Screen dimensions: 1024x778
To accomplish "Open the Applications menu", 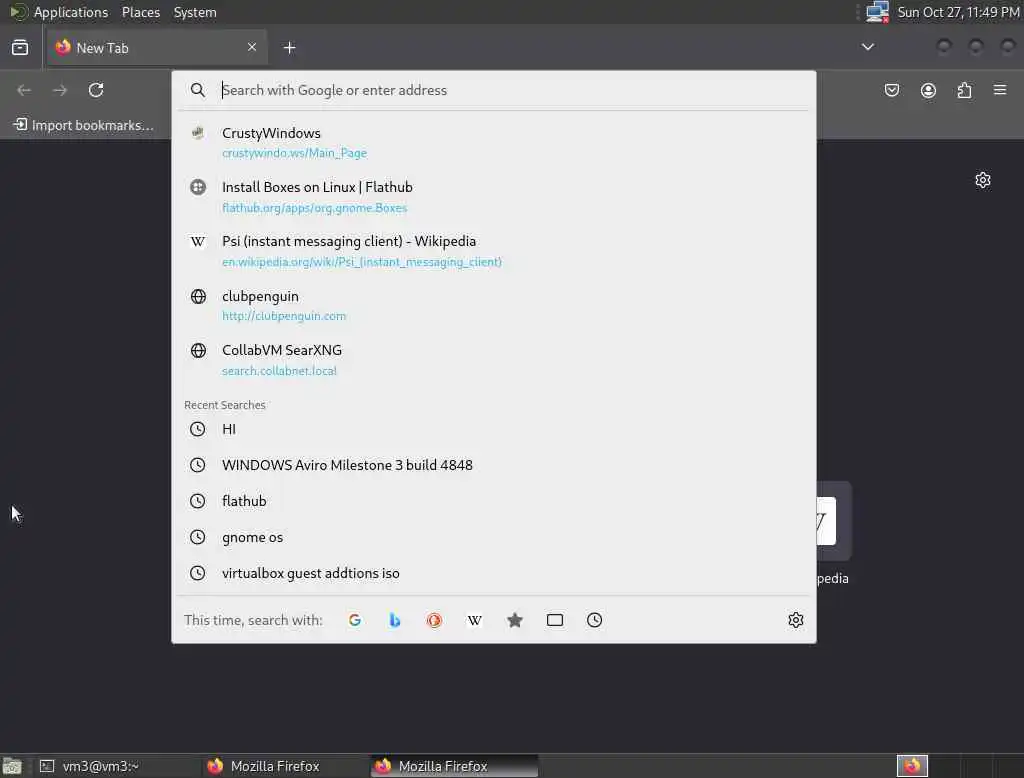I will click(x=59, y=12).
